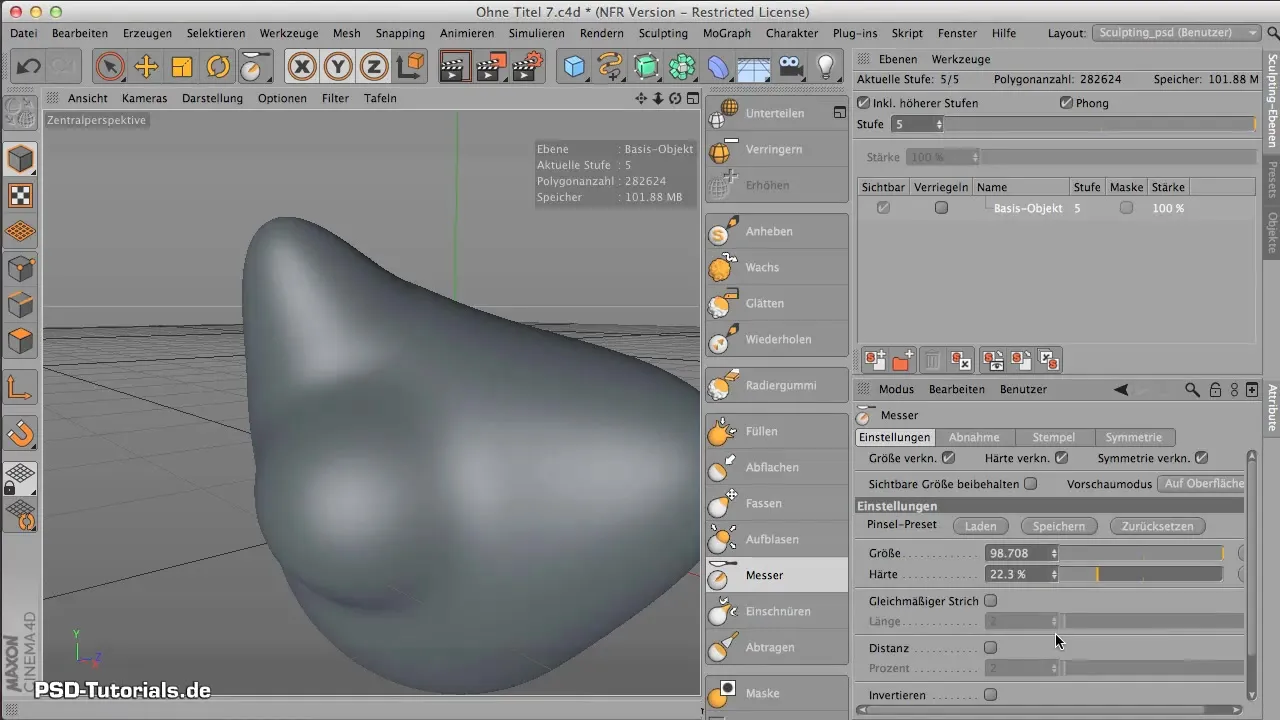1280x720 pixels.
Task: Toggle Verriegeln lock for Basis-Objekt layer
Action: coord(940,208)
